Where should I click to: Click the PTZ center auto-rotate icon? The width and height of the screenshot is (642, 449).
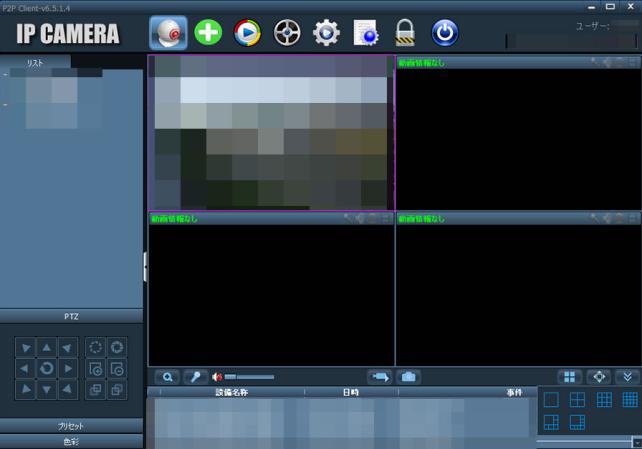[x=47, y=368]
